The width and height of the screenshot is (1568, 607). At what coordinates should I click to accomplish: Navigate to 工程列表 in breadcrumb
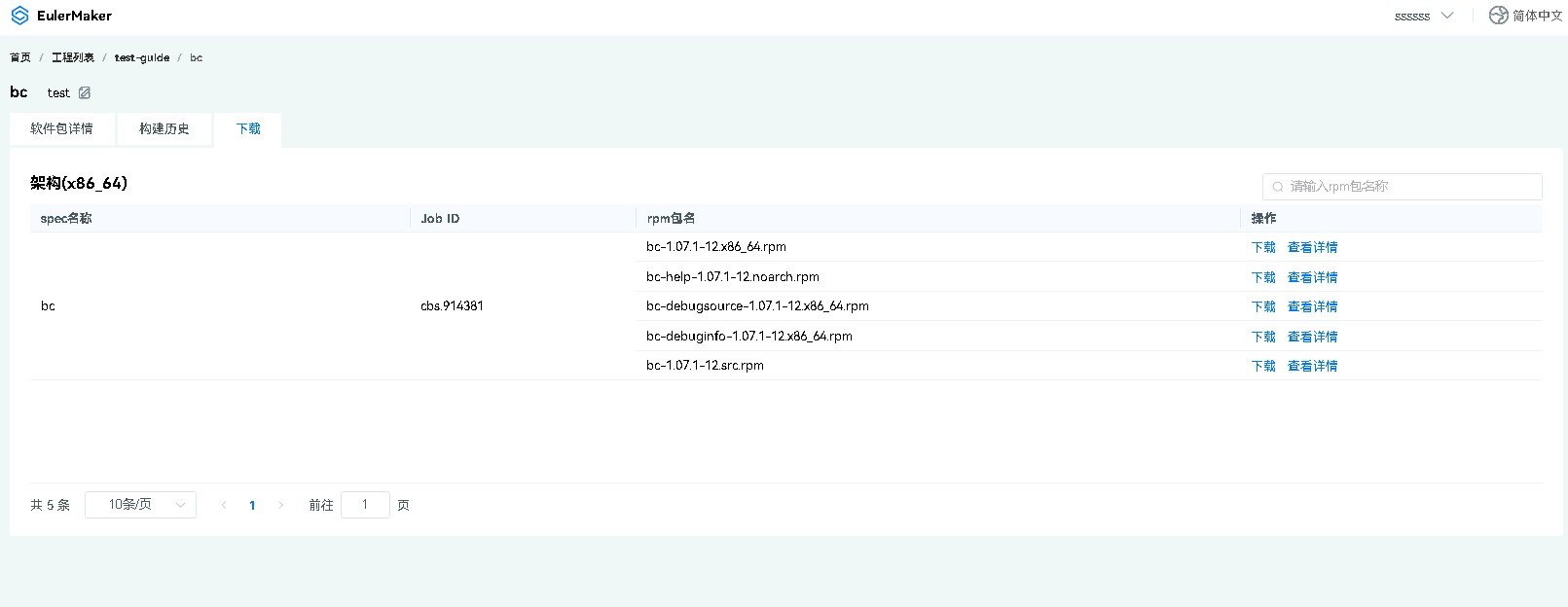tap(73, 57)
